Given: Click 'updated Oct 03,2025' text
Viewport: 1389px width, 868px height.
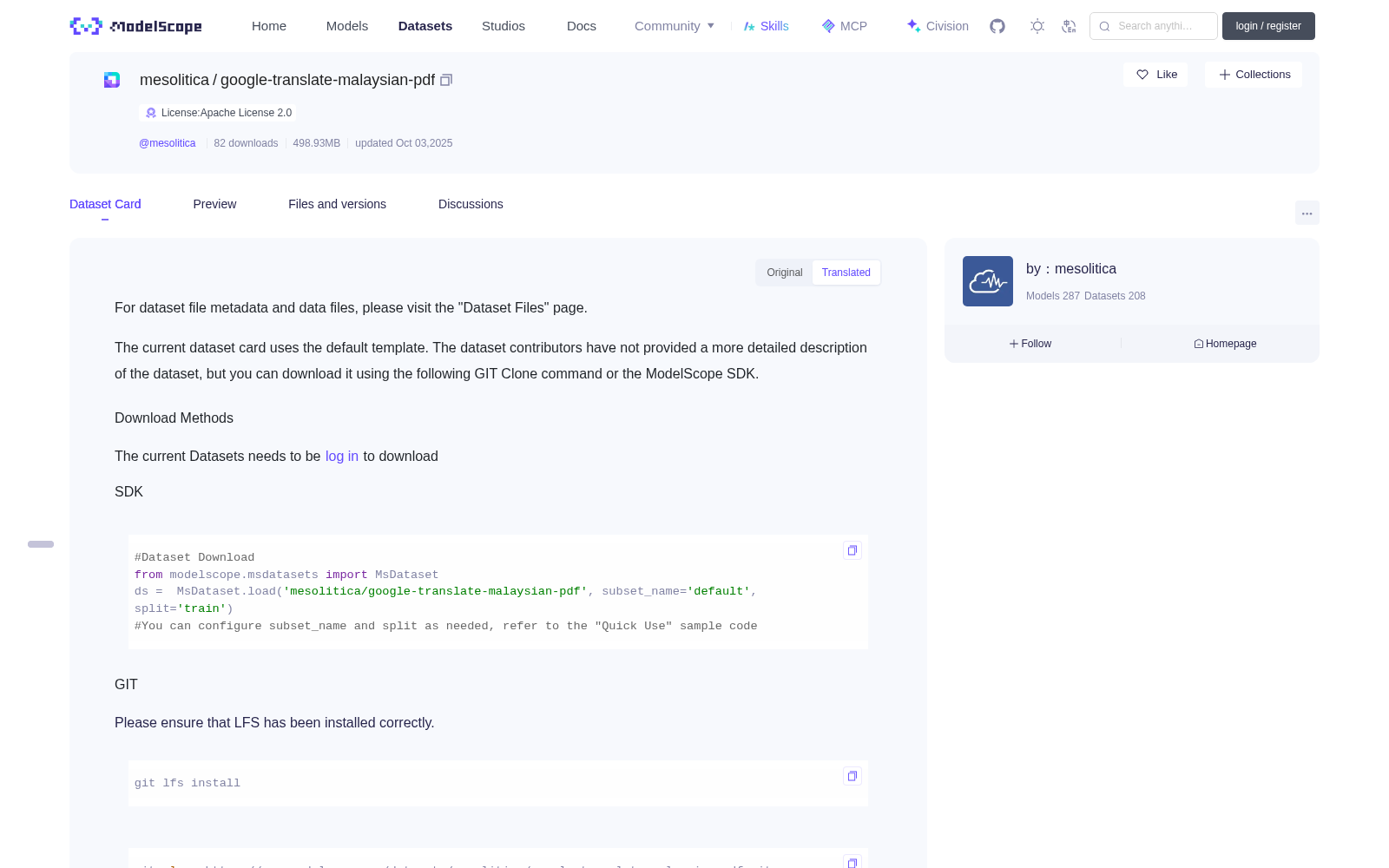Looking at the screenshot, I should (x=404, y=143).
